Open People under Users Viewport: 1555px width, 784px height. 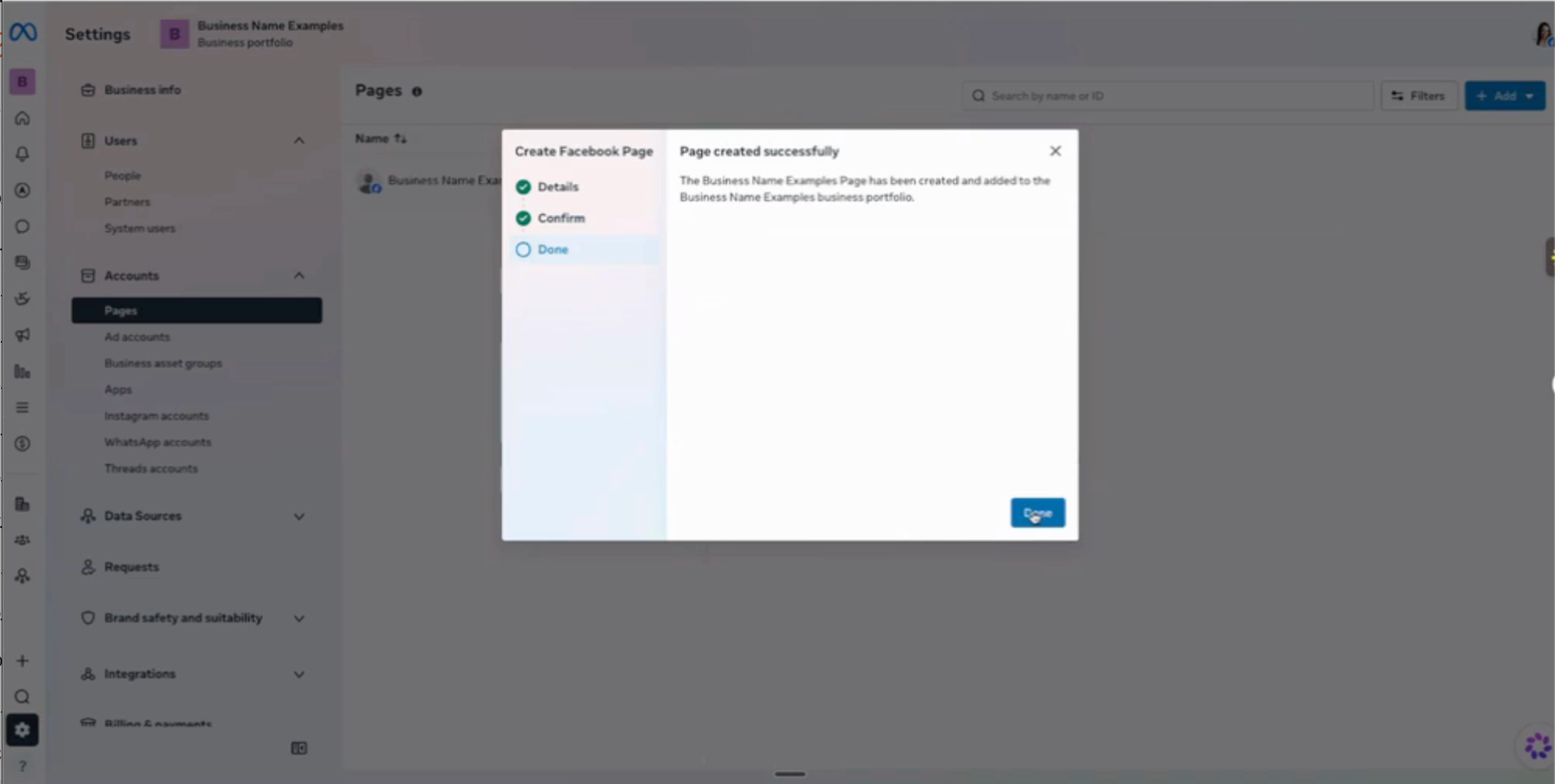tap(123, 176)
